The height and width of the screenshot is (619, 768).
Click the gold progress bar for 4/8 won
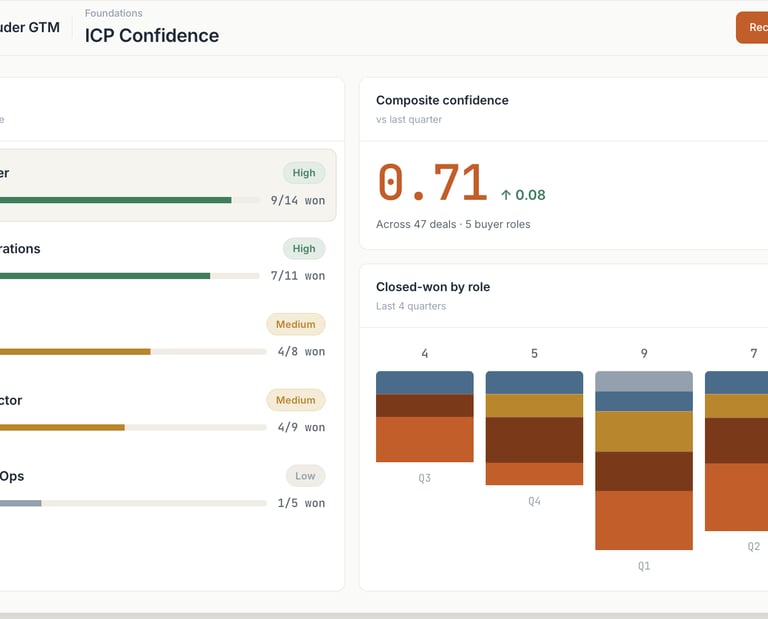click(75, 351)
